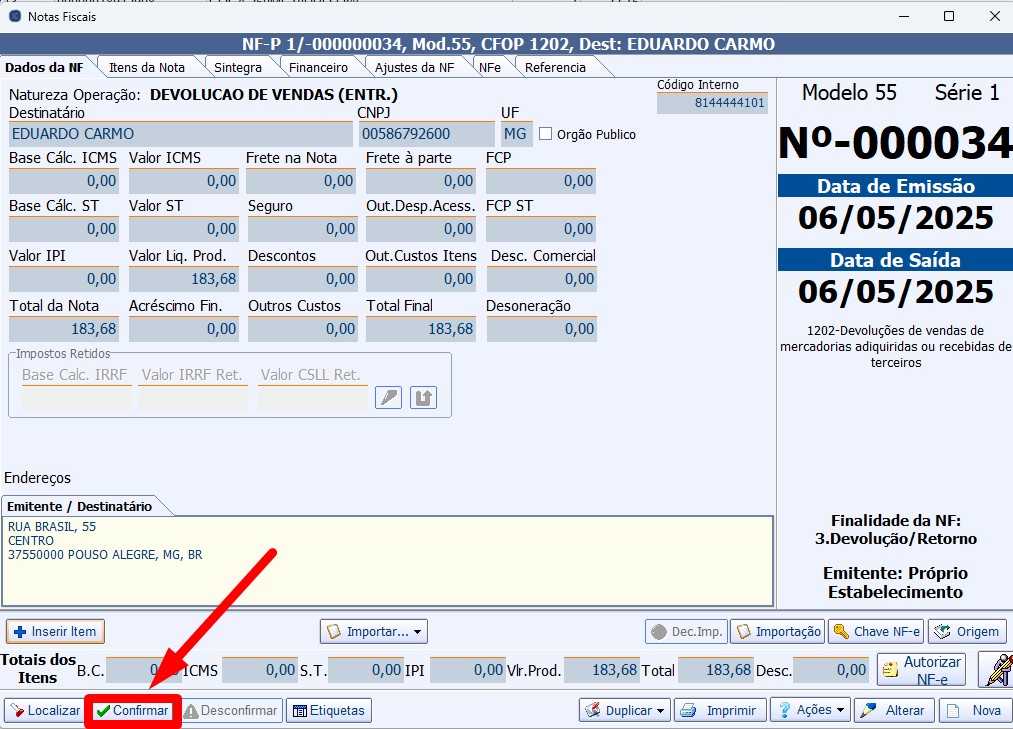Select the Sintegra tab
Image resolution: width=1013 pixels, height=729 pixels.
click(237, 67)
